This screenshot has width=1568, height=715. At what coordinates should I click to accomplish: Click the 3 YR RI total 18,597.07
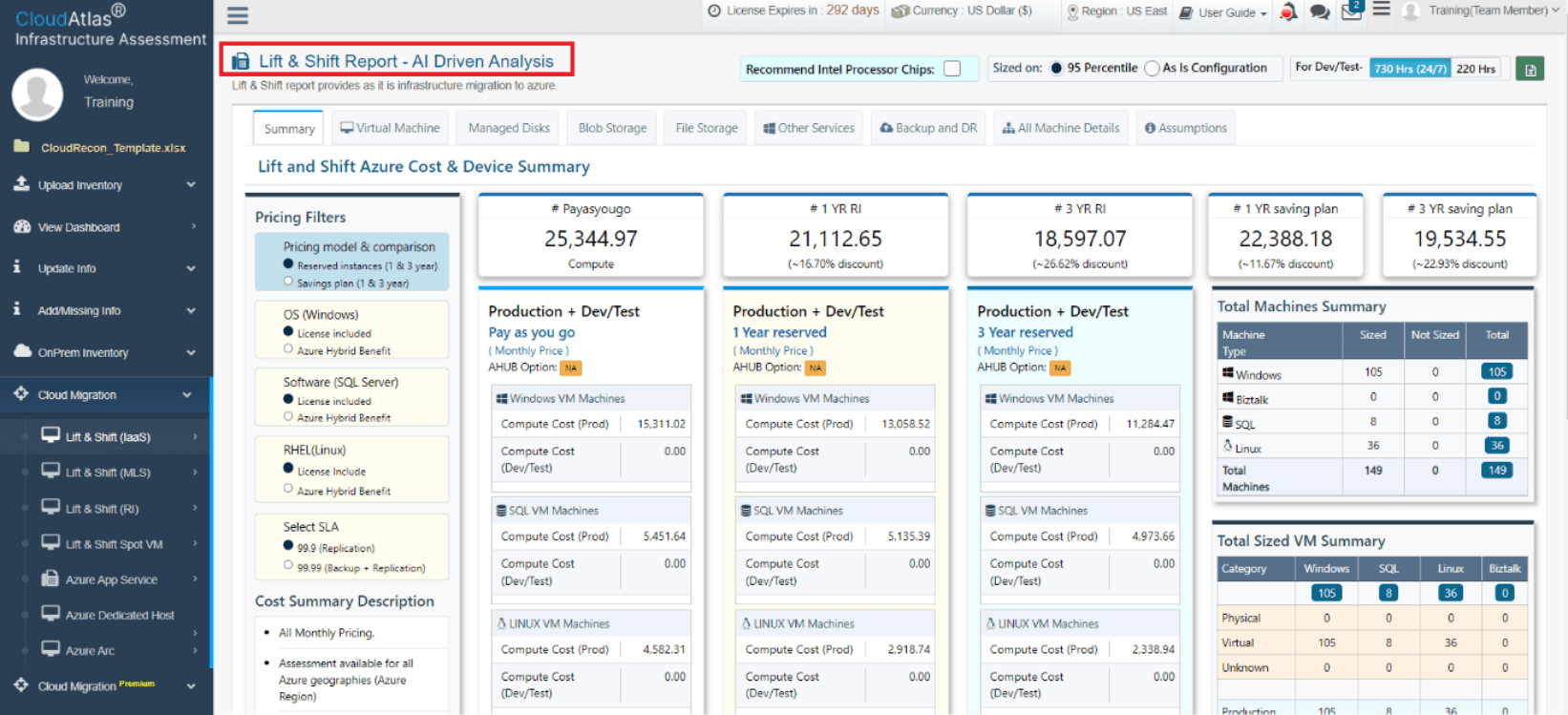[x=1080, y=239]
